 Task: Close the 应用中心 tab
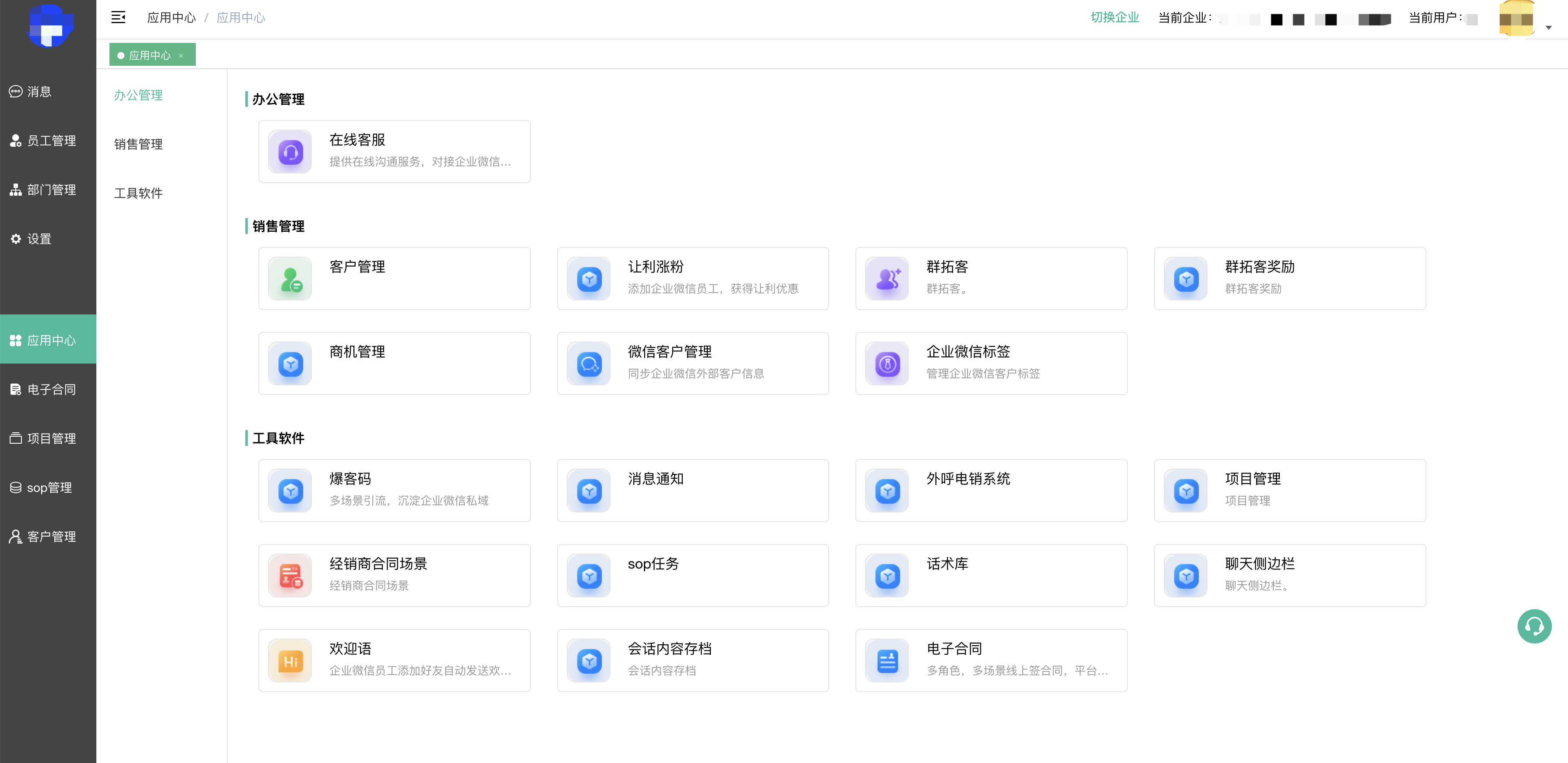coord(181,56)
